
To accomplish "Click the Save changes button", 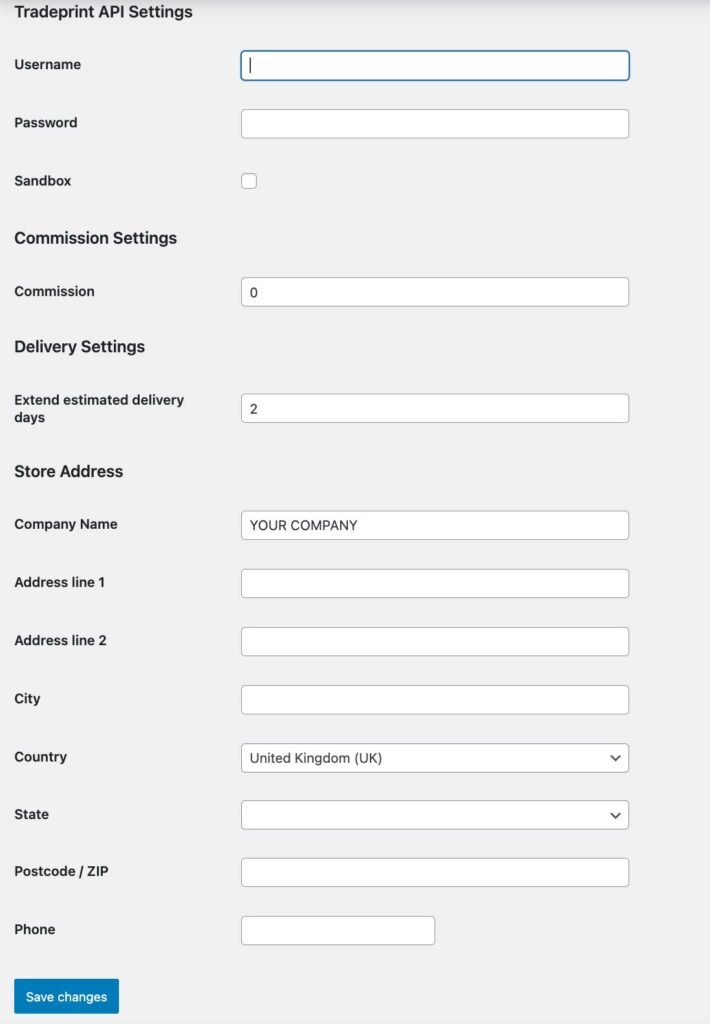I will (65, 996).
